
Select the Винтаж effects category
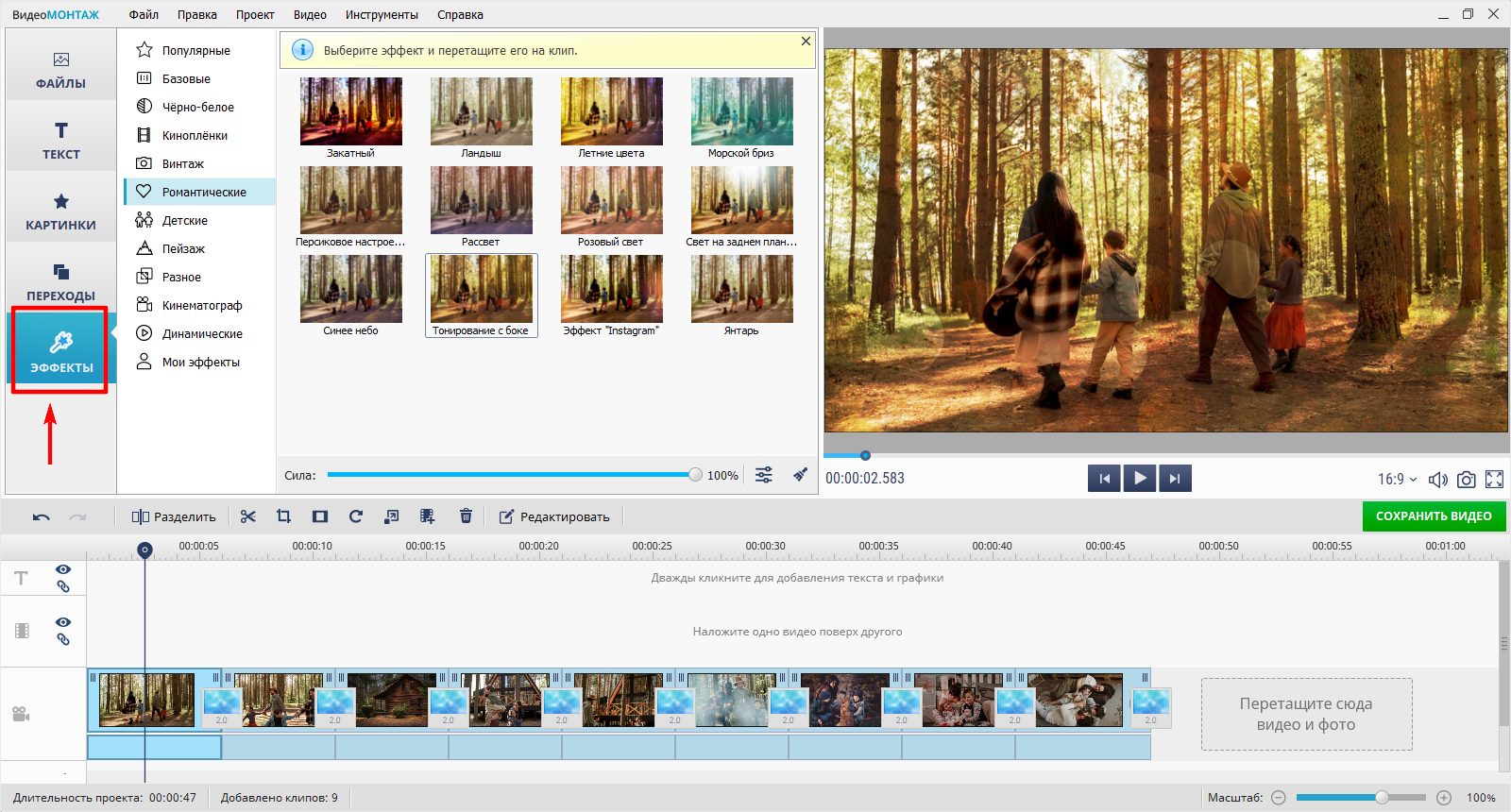pyautogui.click(x=182, y=163)
